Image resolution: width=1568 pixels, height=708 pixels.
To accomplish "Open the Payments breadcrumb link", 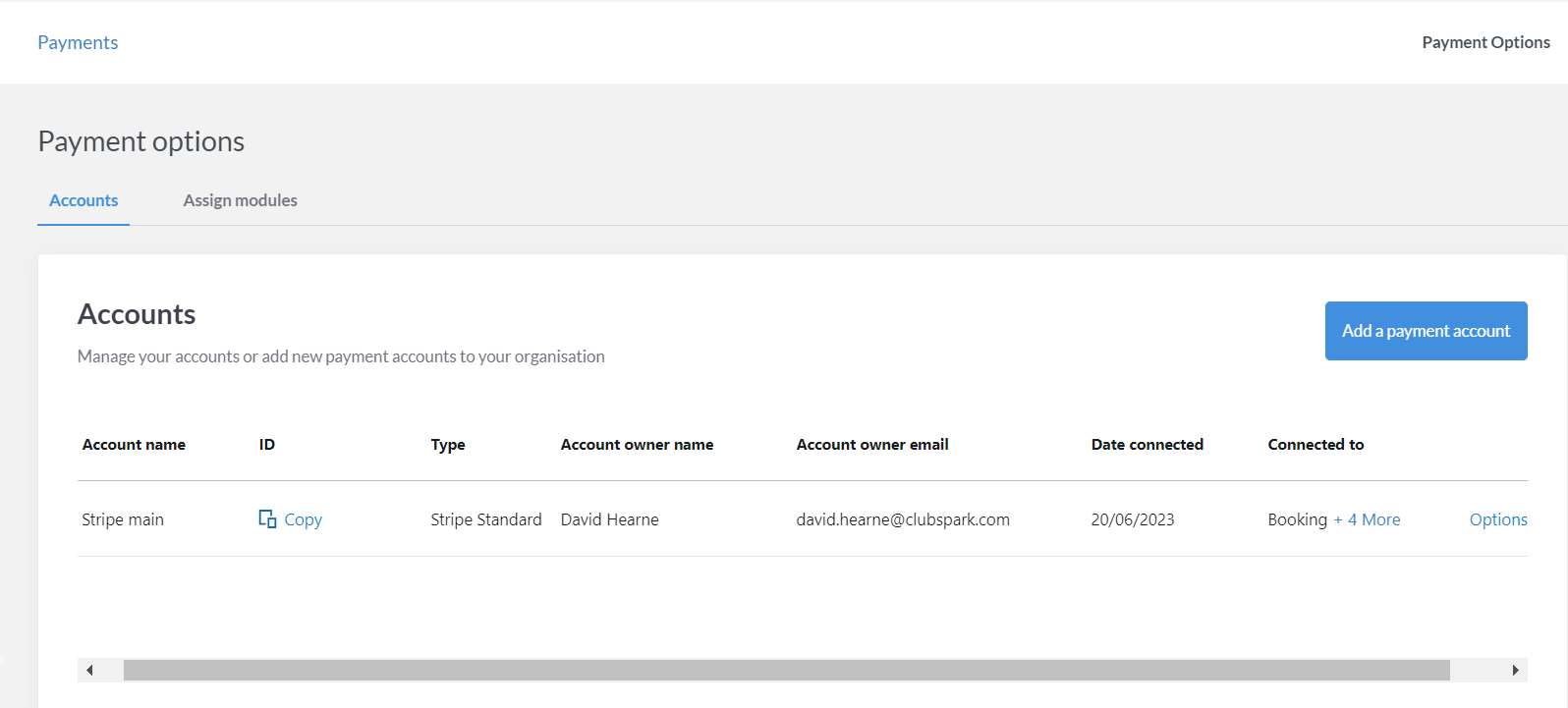I will (x=78, y=42).
